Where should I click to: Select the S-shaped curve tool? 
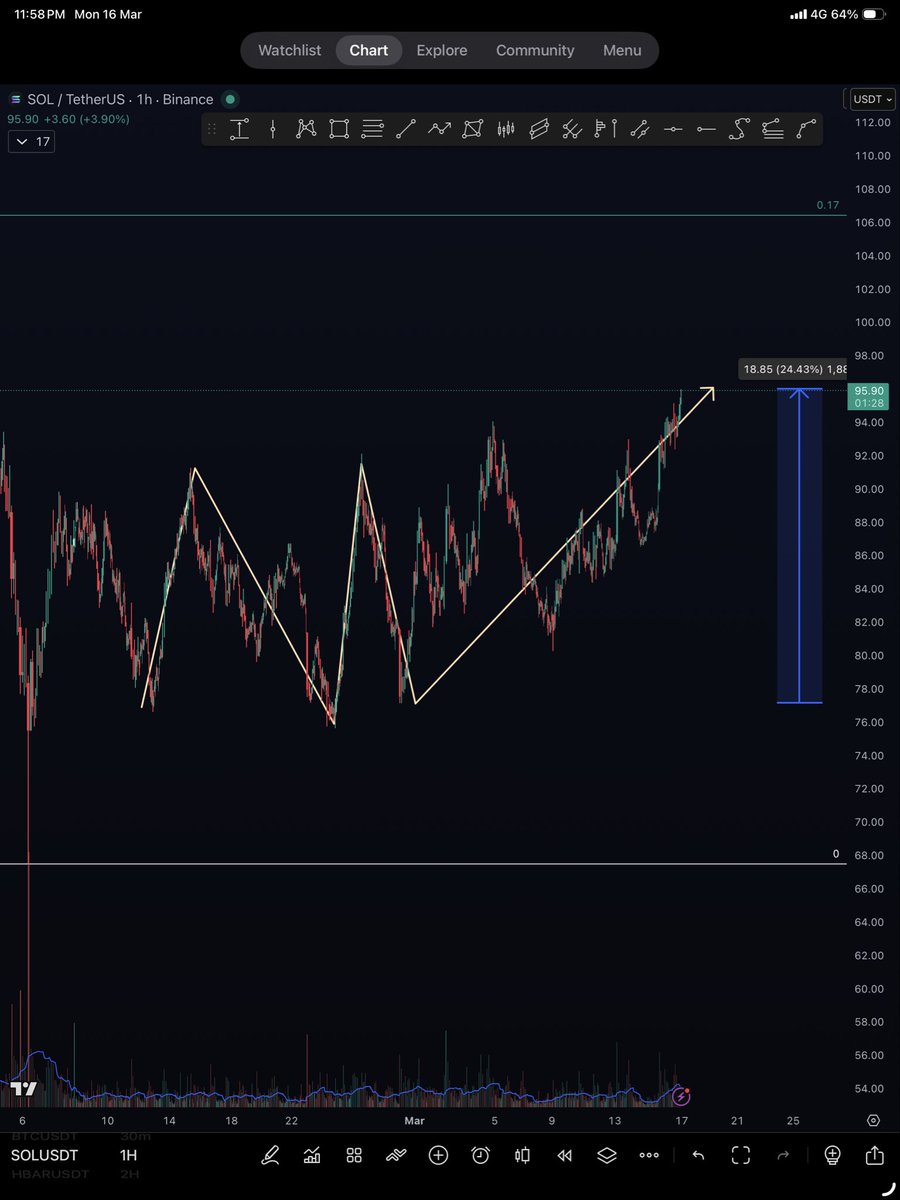pyautogui.click(x=739, y=128)
